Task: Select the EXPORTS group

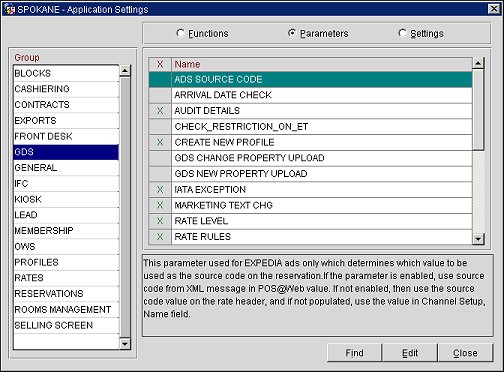Action: tap(66, 120)
